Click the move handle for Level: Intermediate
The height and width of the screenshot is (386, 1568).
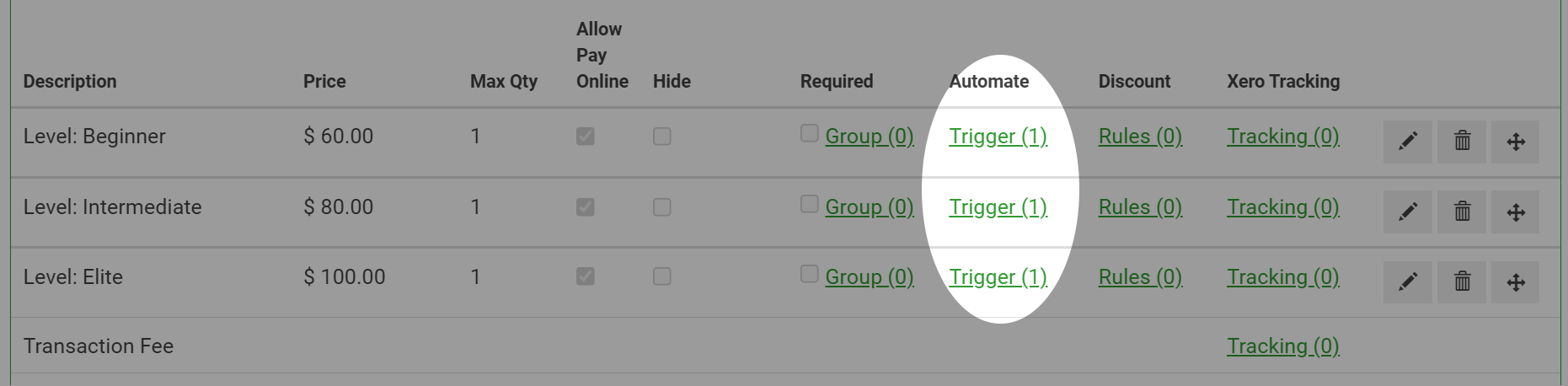pyautogui.click(x=1516, y=212)
